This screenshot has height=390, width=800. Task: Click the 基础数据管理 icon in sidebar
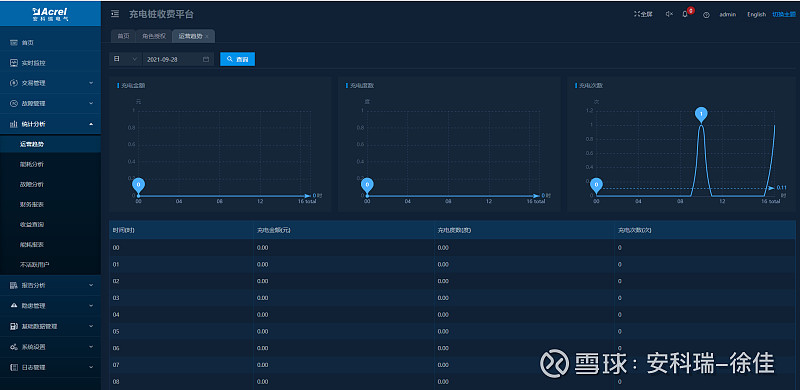[14, 326]
